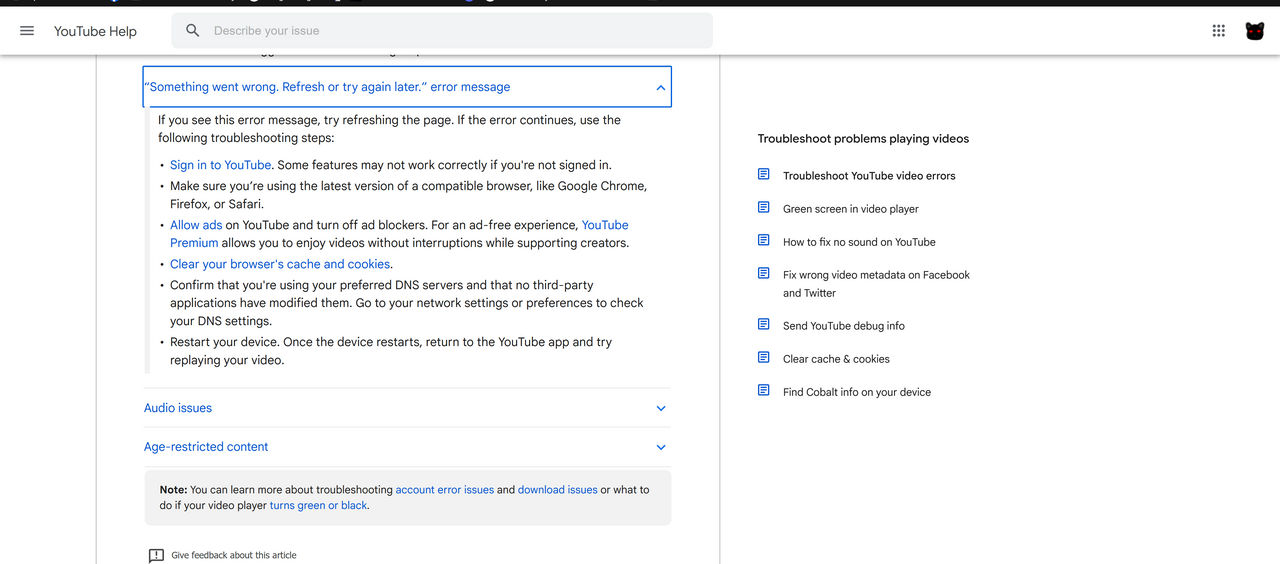Go to YouTube Help home title
Viewport: 1280px width, 564px height.
[95, 31]
